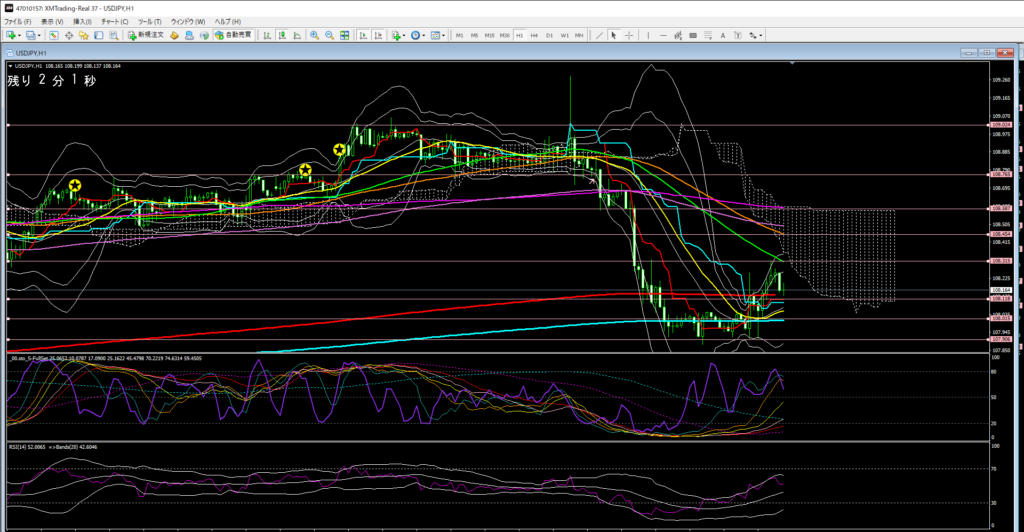Open the Indicators list icon
1024x532 pixels.
pos(396,35)
